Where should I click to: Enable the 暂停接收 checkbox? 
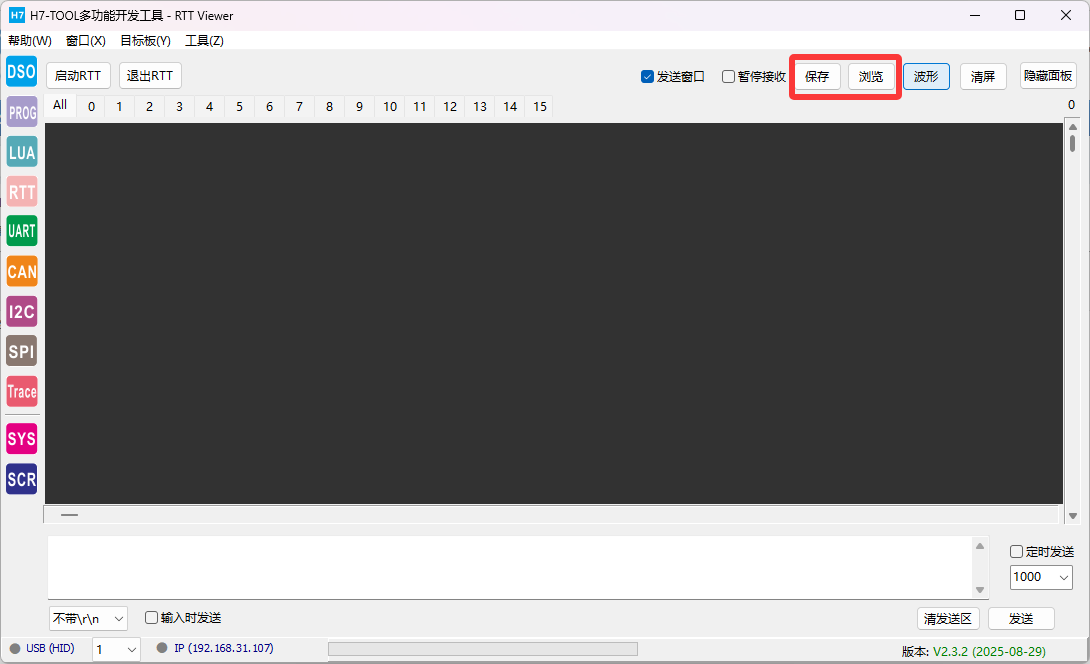pyautogui.click(x=728, y=77)
